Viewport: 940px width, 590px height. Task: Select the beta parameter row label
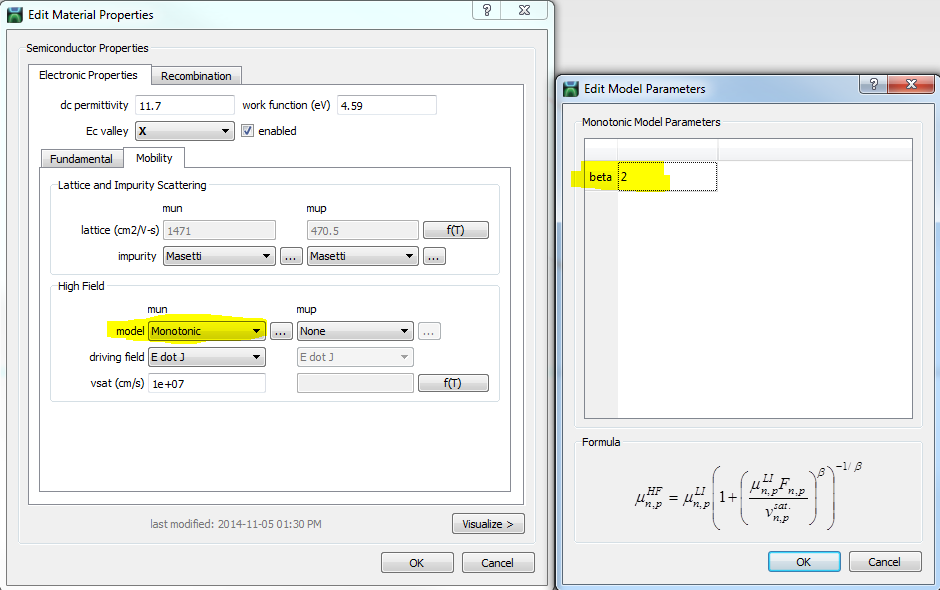(600, 177)
